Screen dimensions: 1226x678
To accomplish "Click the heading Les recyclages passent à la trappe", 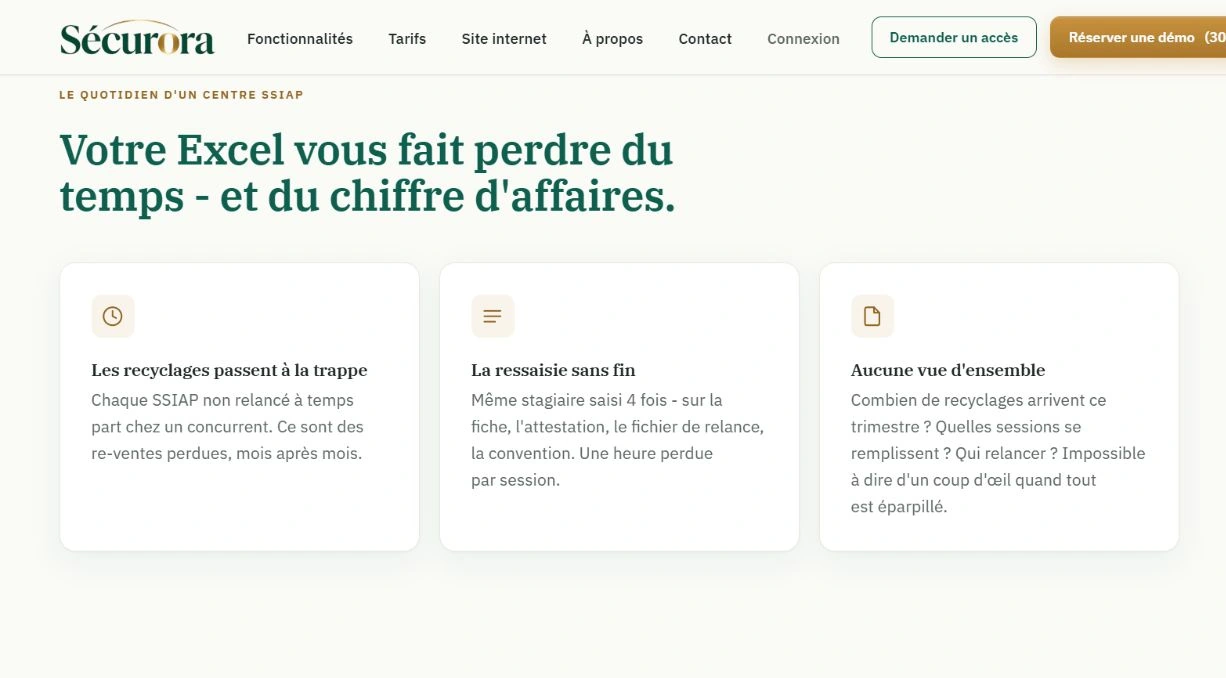I will click(x=229, y=370).
